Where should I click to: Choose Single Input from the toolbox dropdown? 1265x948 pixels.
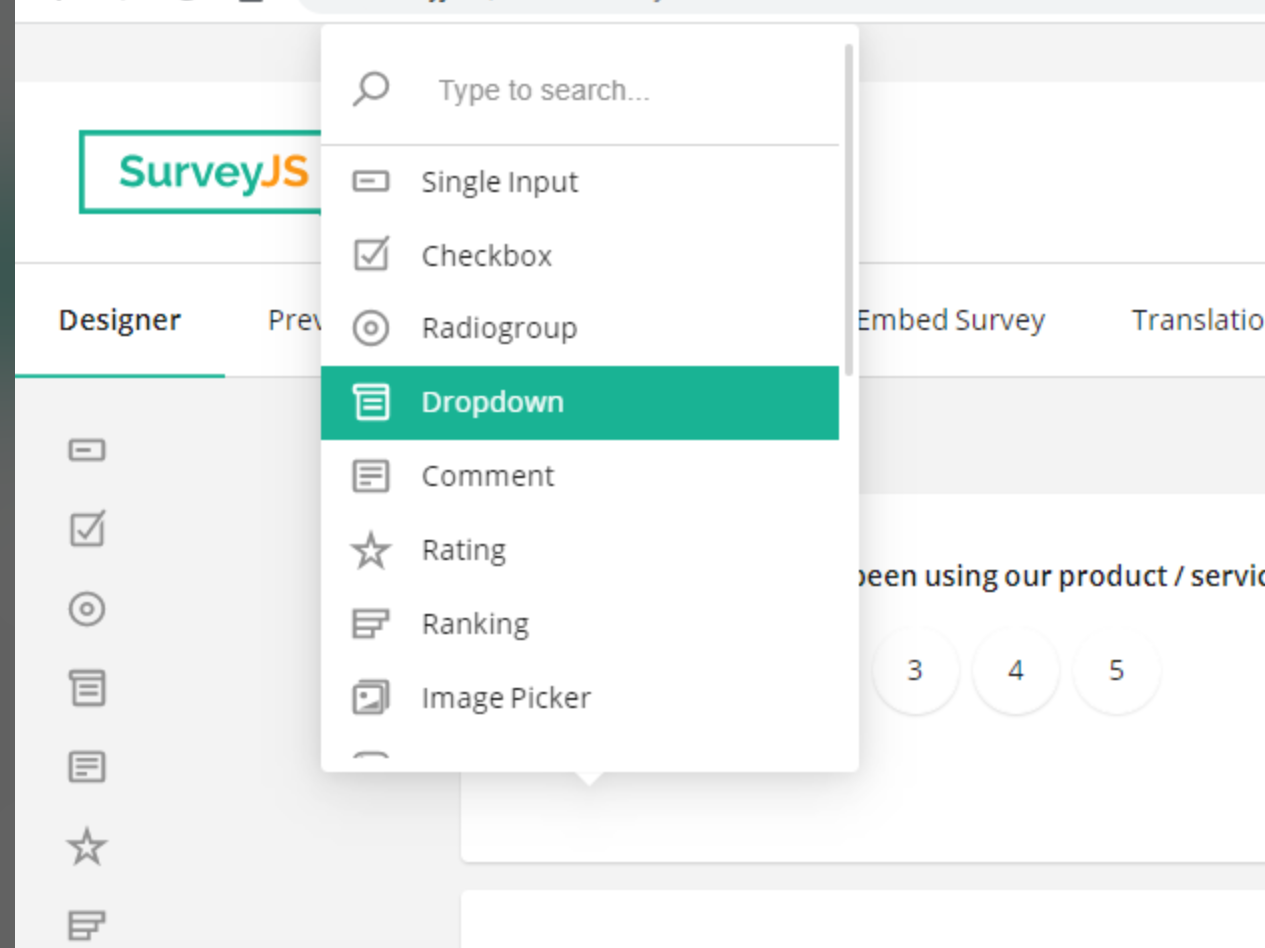coord(500,181)
